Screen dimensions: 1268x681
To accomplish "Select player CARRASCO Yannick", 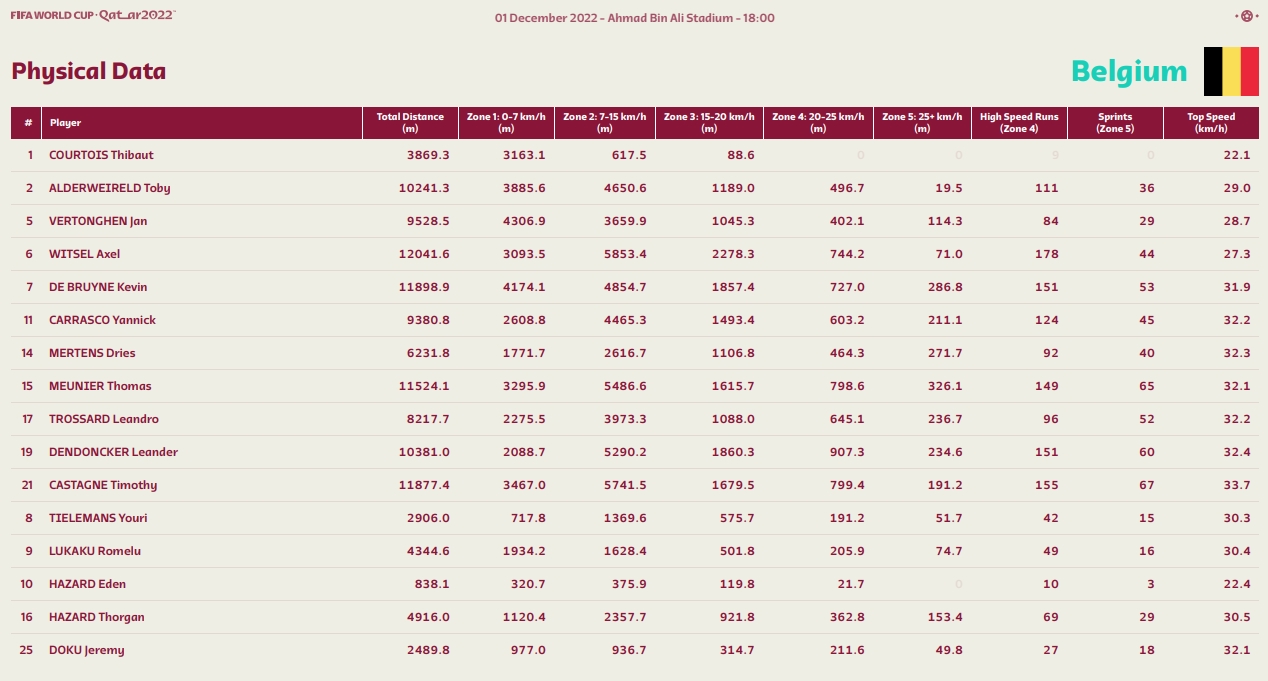I will click(102, 320).
